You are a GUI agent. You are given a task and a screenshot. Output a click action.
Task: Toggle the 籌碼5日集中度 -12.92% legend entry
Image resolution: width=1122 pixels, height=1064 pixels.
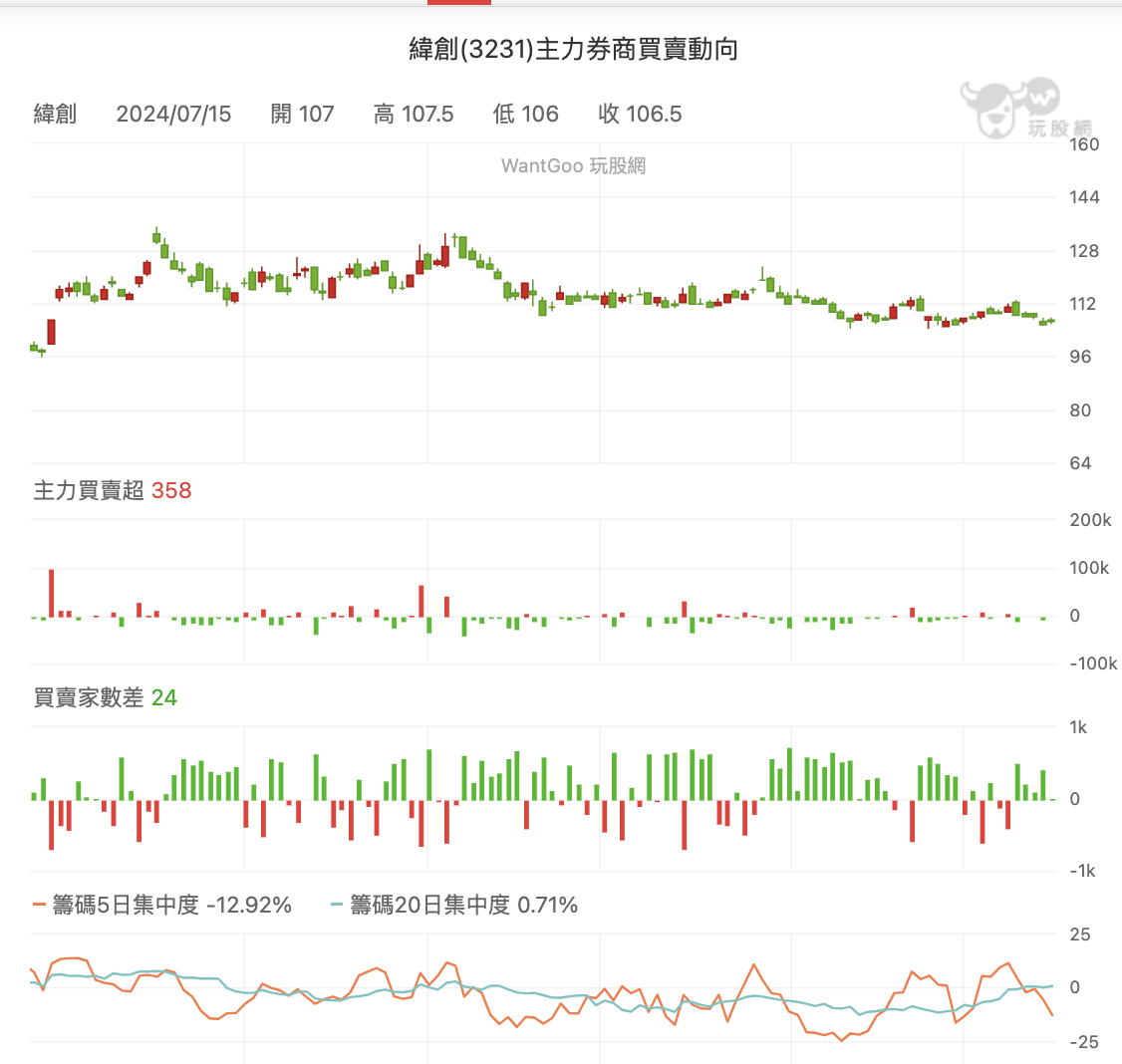point(162,906)
